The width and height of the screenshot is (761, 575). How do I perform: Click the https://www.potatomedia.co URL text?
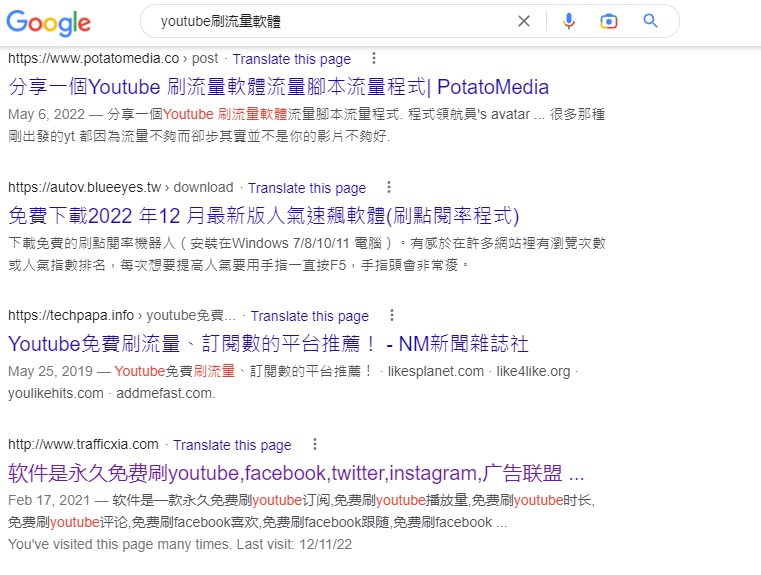pyautogui.click(x=94, y=59)
